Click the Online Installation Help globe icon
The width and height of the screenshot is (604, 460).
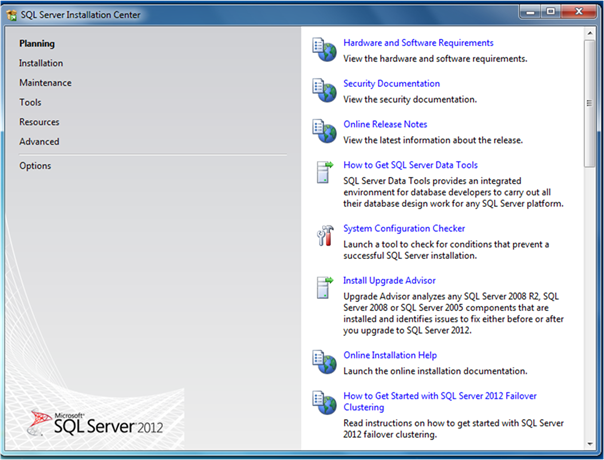tap(324, 362)
